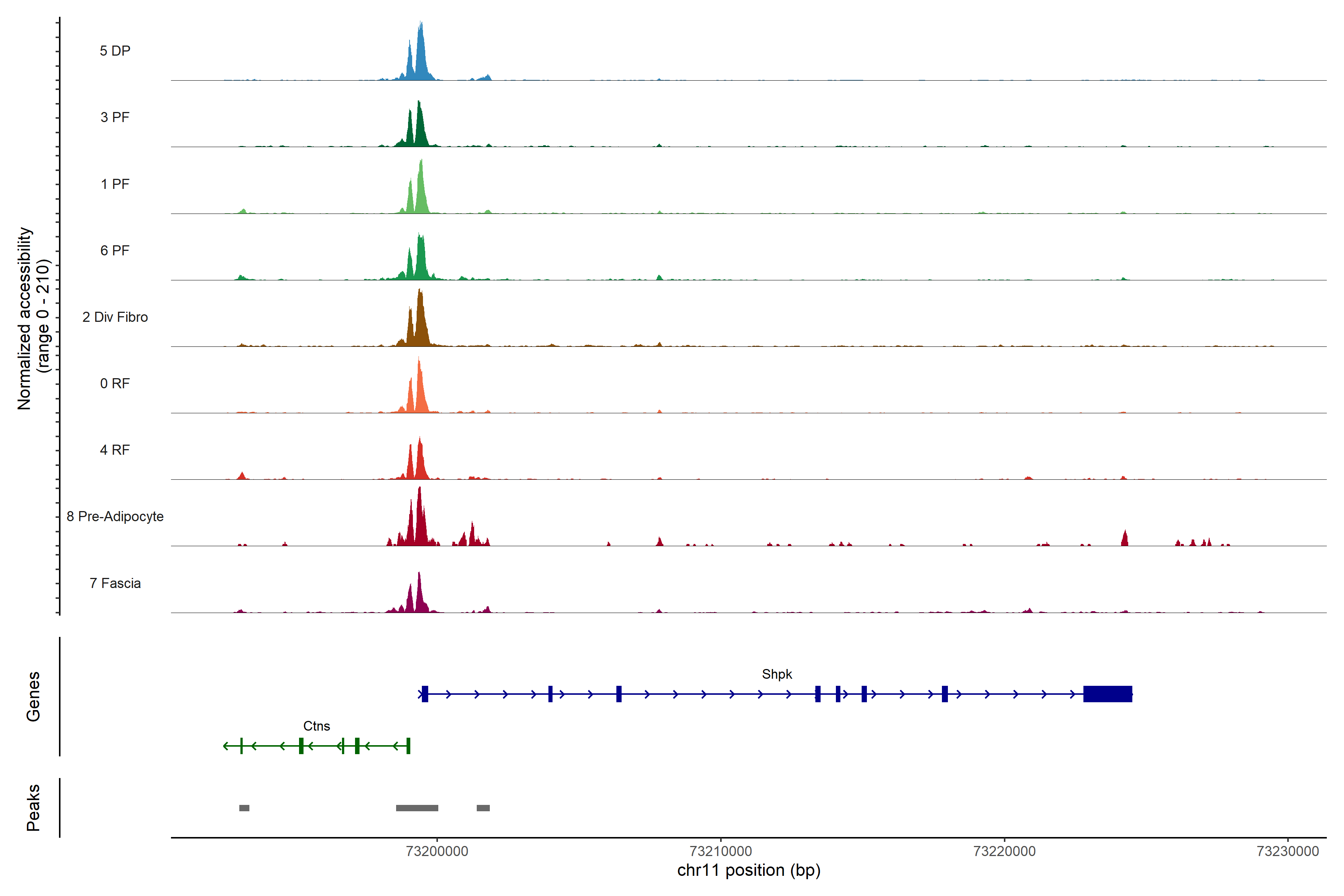
Task: Click the widest gray peak bar
Action: [417, 808]
